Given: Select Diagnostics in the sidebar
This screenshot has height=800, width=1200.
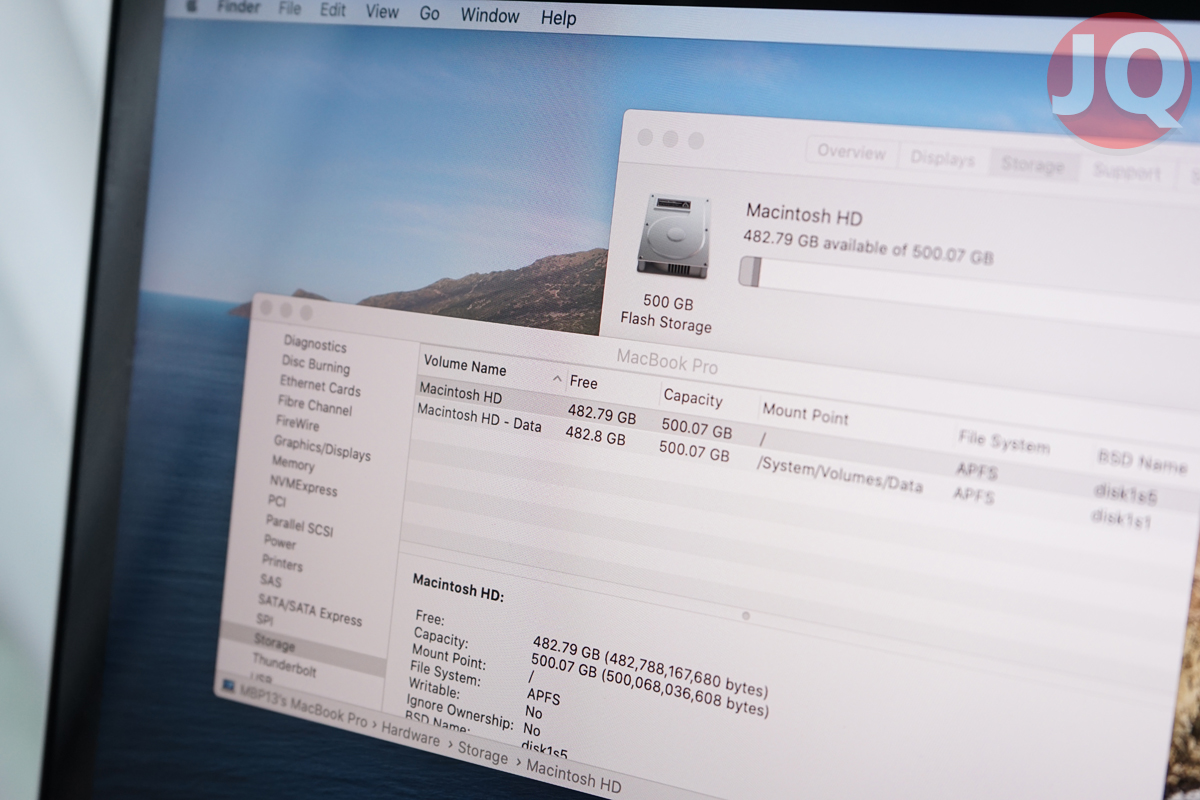Looking at the screenshot, I should [315, 345].
